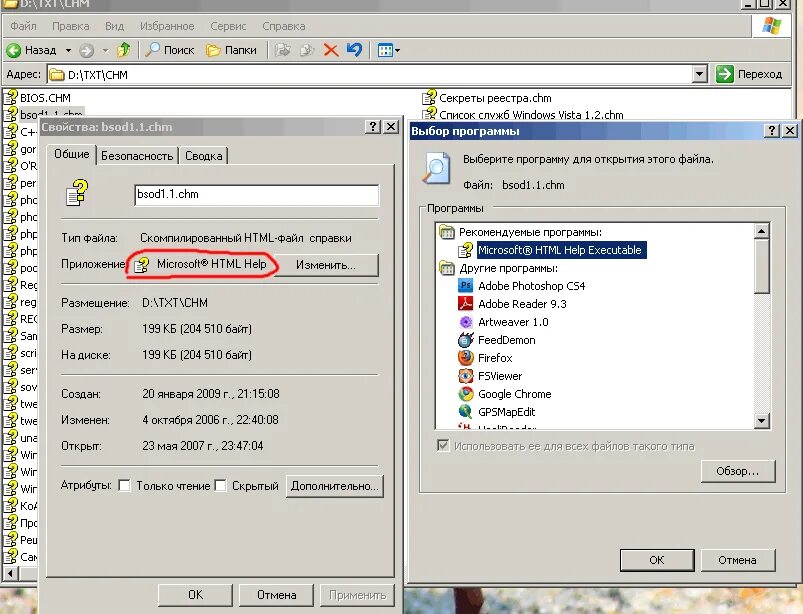The height and width of the screenshot is (614, 803).
Task: Select Список служб Windows Vista 1.2.chm file
Action: (523, 114)
